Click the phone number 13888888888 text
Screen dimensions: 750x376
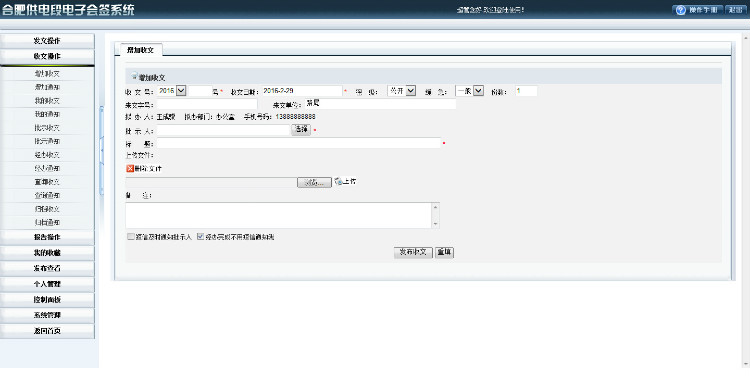295,117
